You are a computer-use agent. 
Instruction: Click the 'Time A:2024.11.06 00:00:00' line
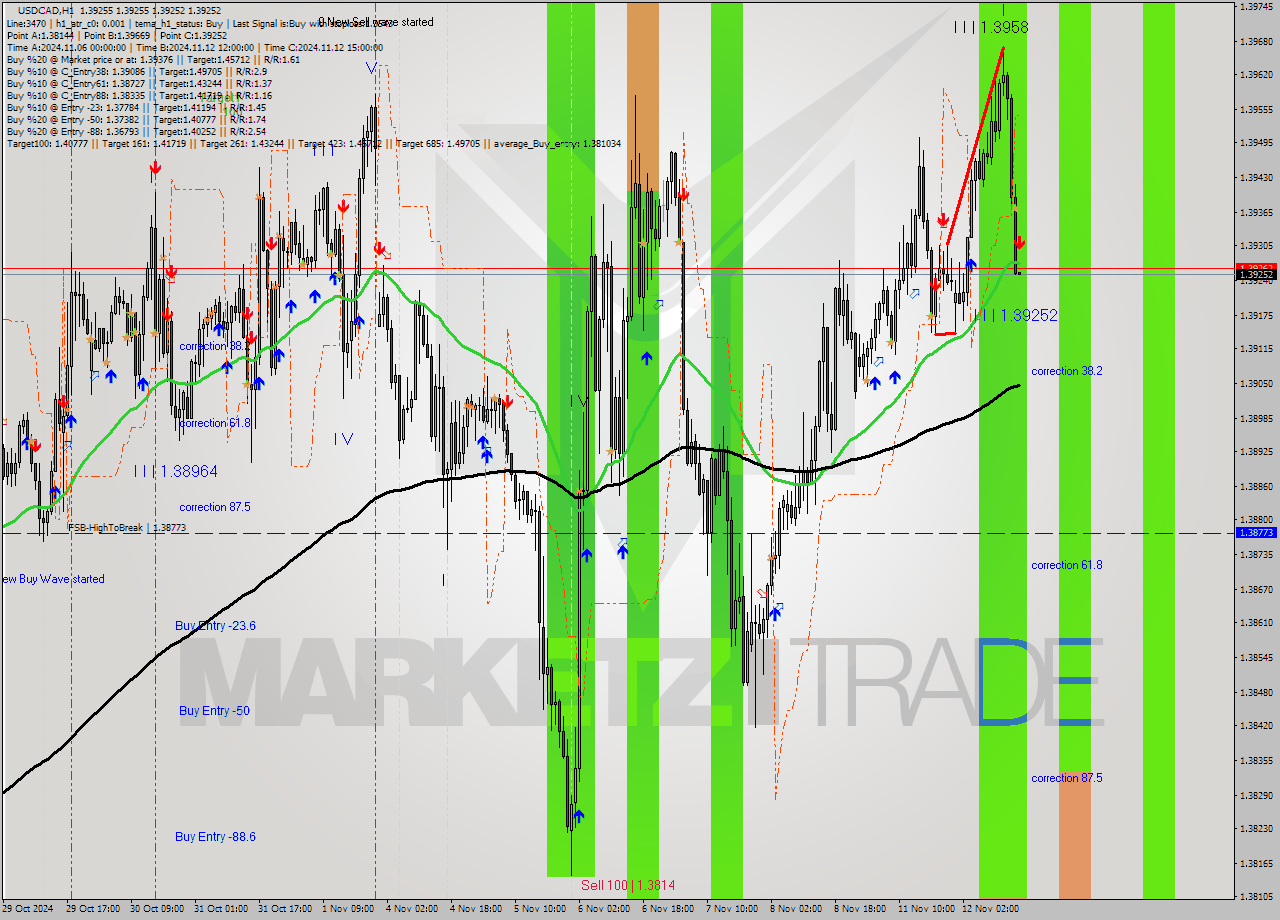194,47
